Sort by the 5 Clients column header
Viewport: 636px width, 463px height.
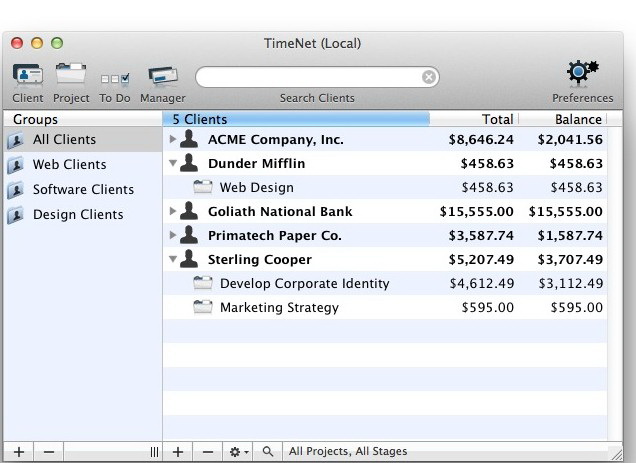pos(296,119)
